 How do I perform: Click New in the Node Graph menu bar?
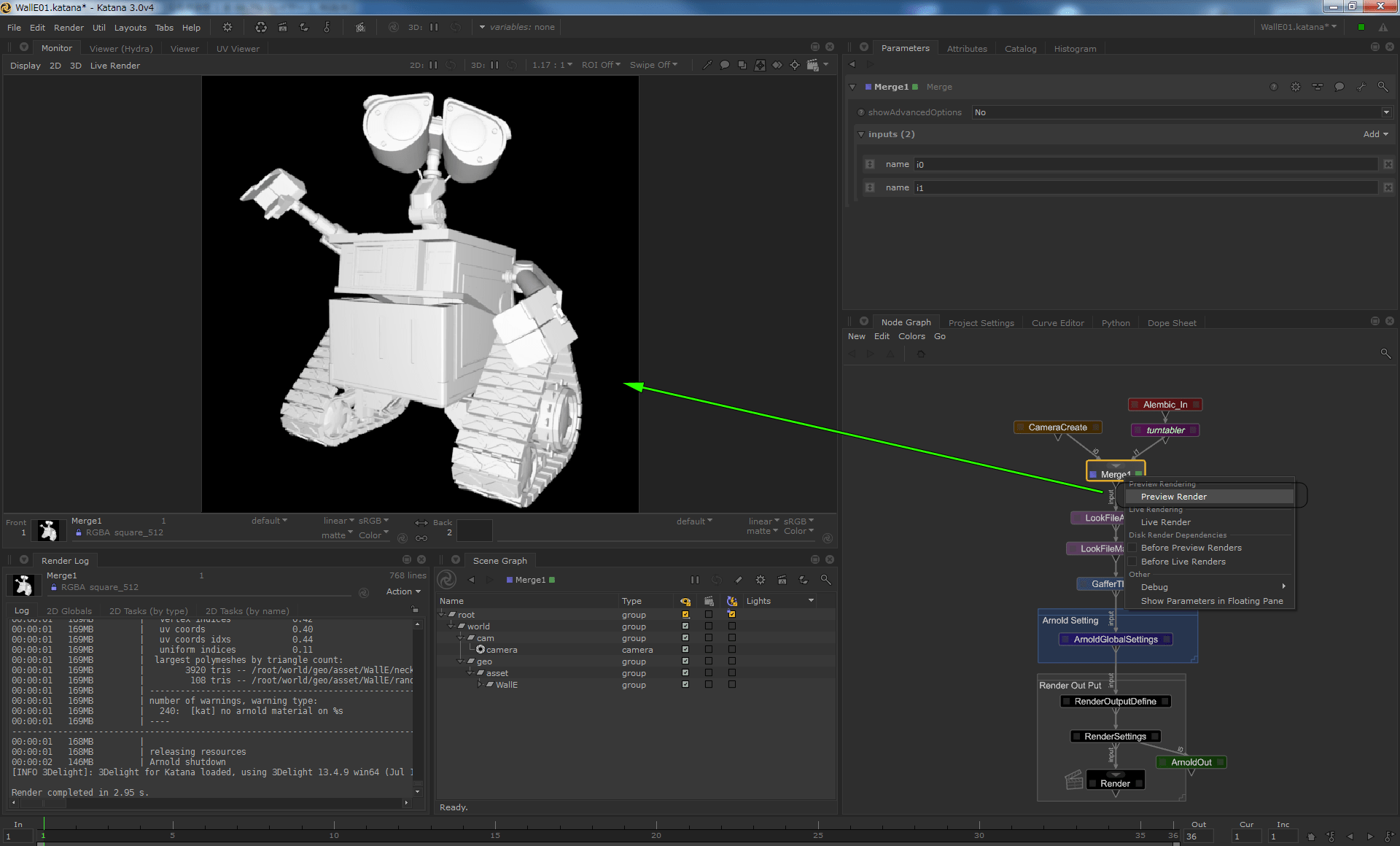click(x=857, y=336)
